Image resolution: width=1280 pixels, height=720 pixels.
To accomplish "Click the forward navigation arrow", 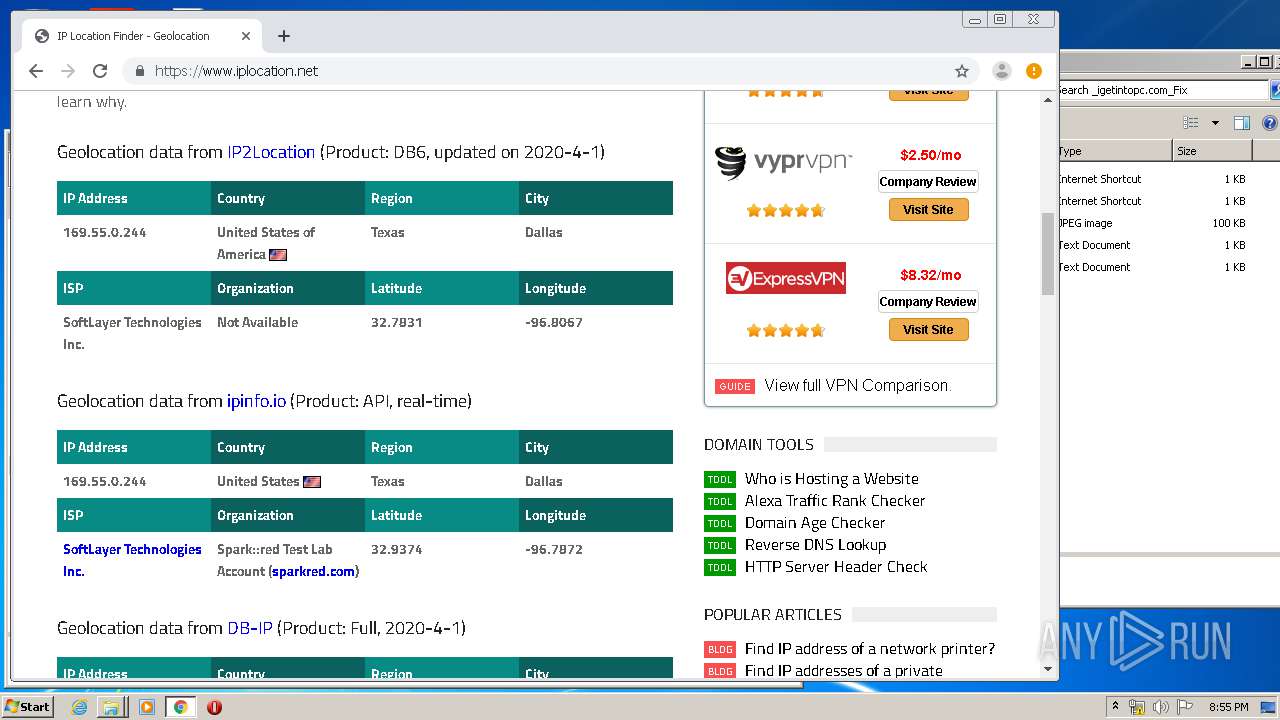I will point(68,71).
